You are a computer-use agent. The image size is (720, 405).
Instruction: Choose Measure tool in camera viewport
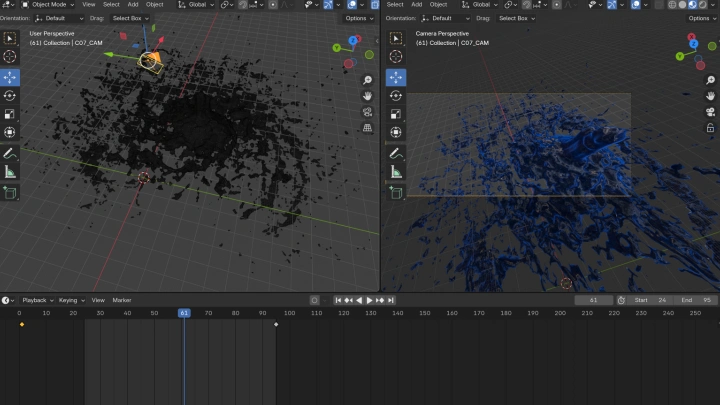pyautogui.click(x=396, y=172)
